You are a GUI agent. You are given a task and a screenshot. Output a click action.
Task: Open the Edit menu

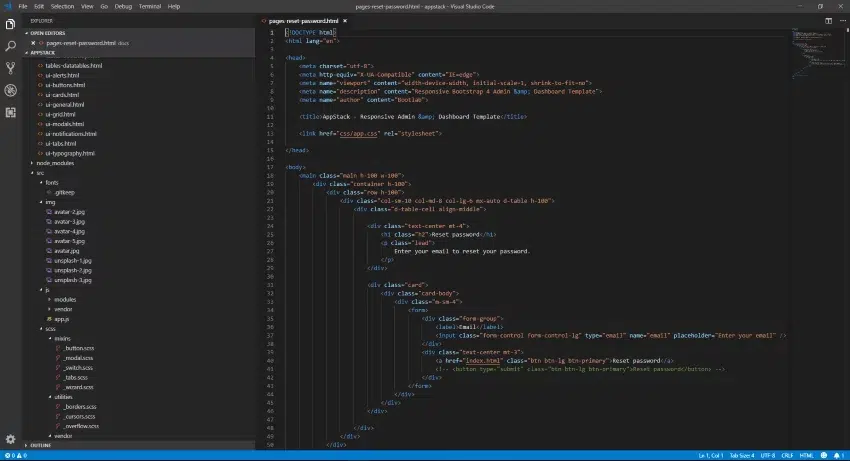[39, 7]
